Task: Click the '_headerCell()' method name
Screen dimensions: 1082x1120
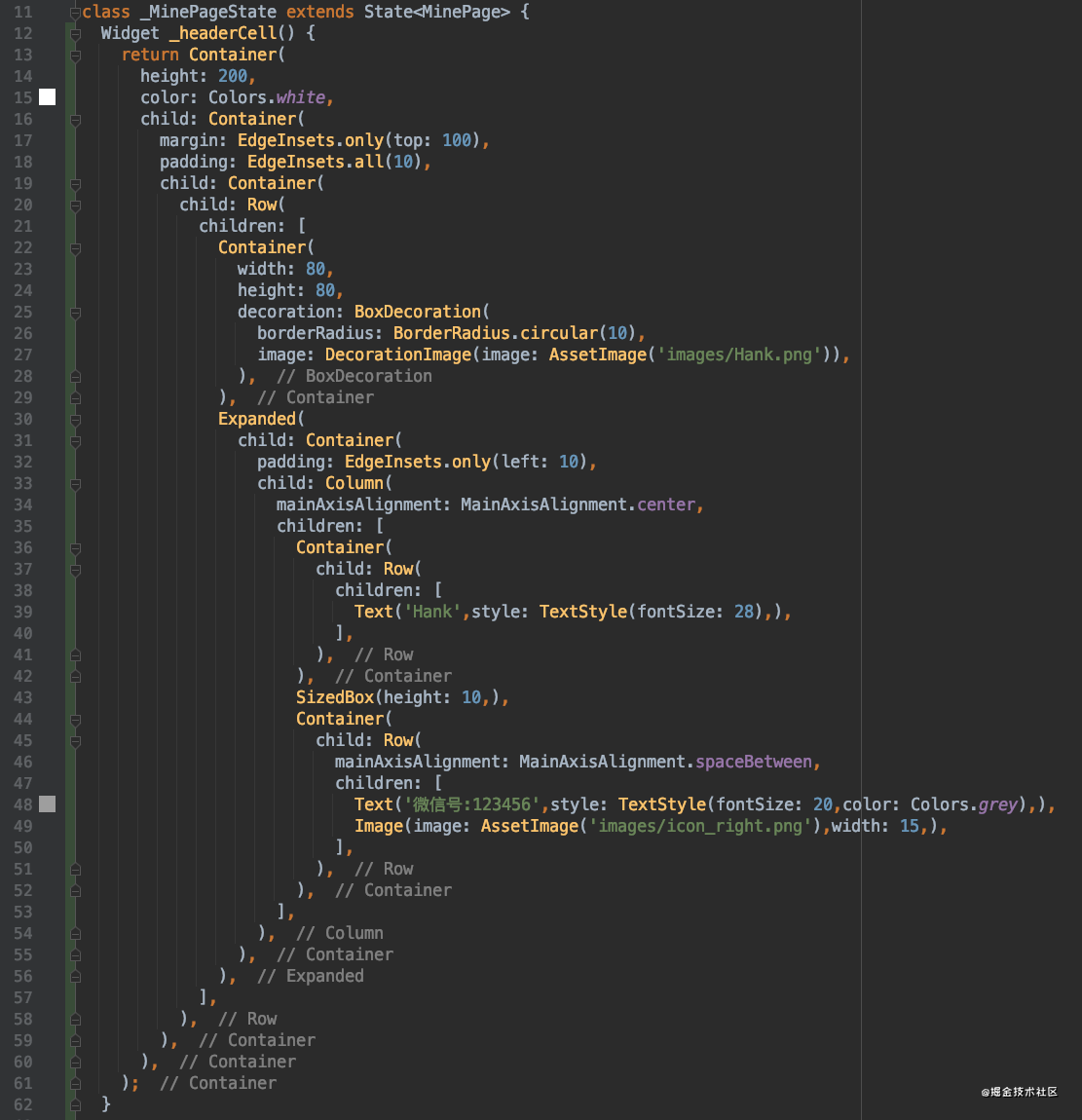Action: point(232,33)
